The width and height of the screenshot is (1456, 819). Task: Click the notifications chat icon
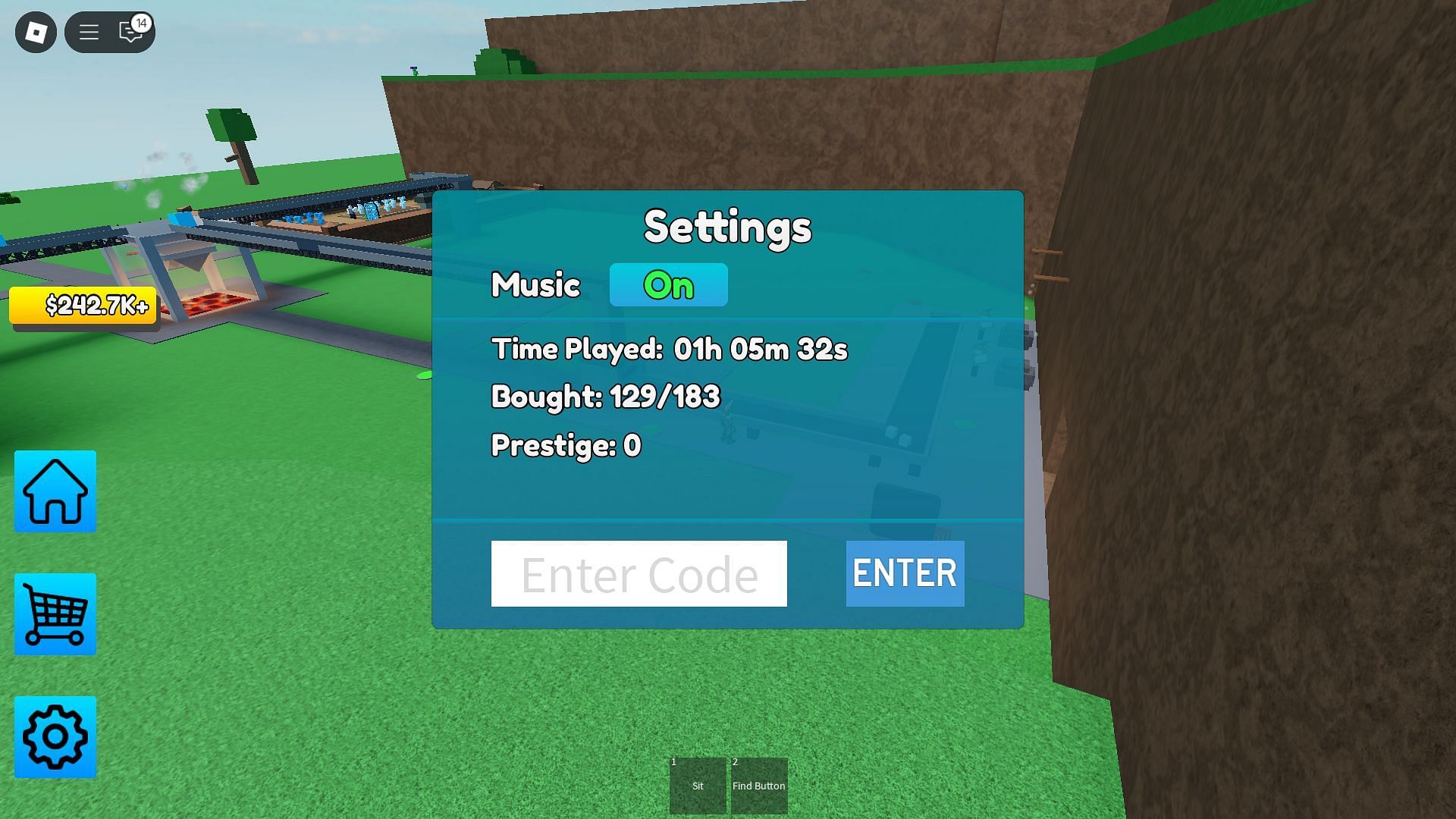[x=130, y=32]
